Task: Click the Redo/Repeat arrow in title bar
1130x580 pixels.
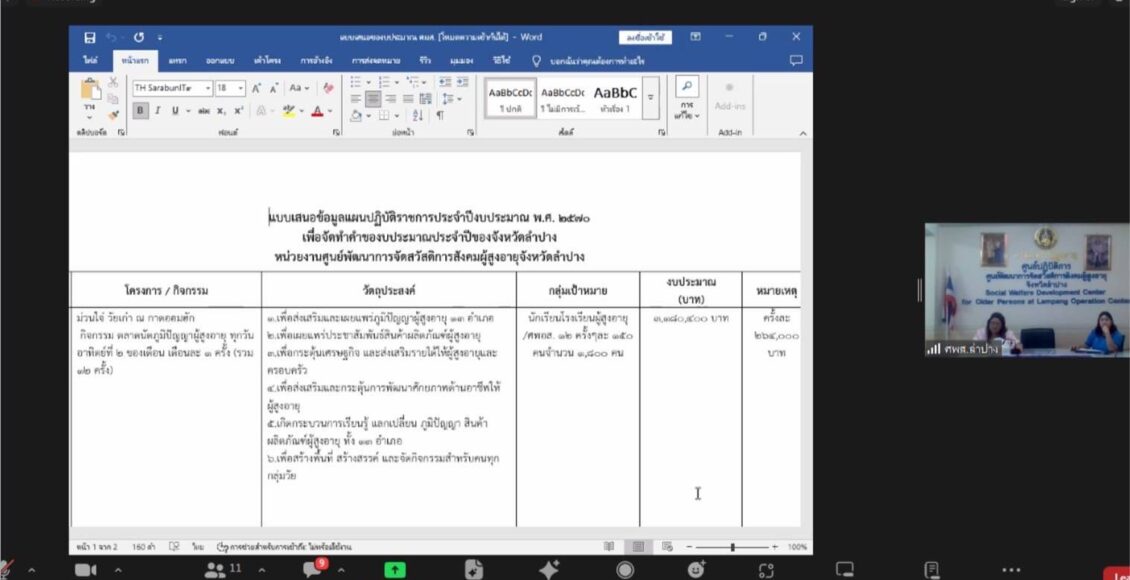Action: [139, 37]
